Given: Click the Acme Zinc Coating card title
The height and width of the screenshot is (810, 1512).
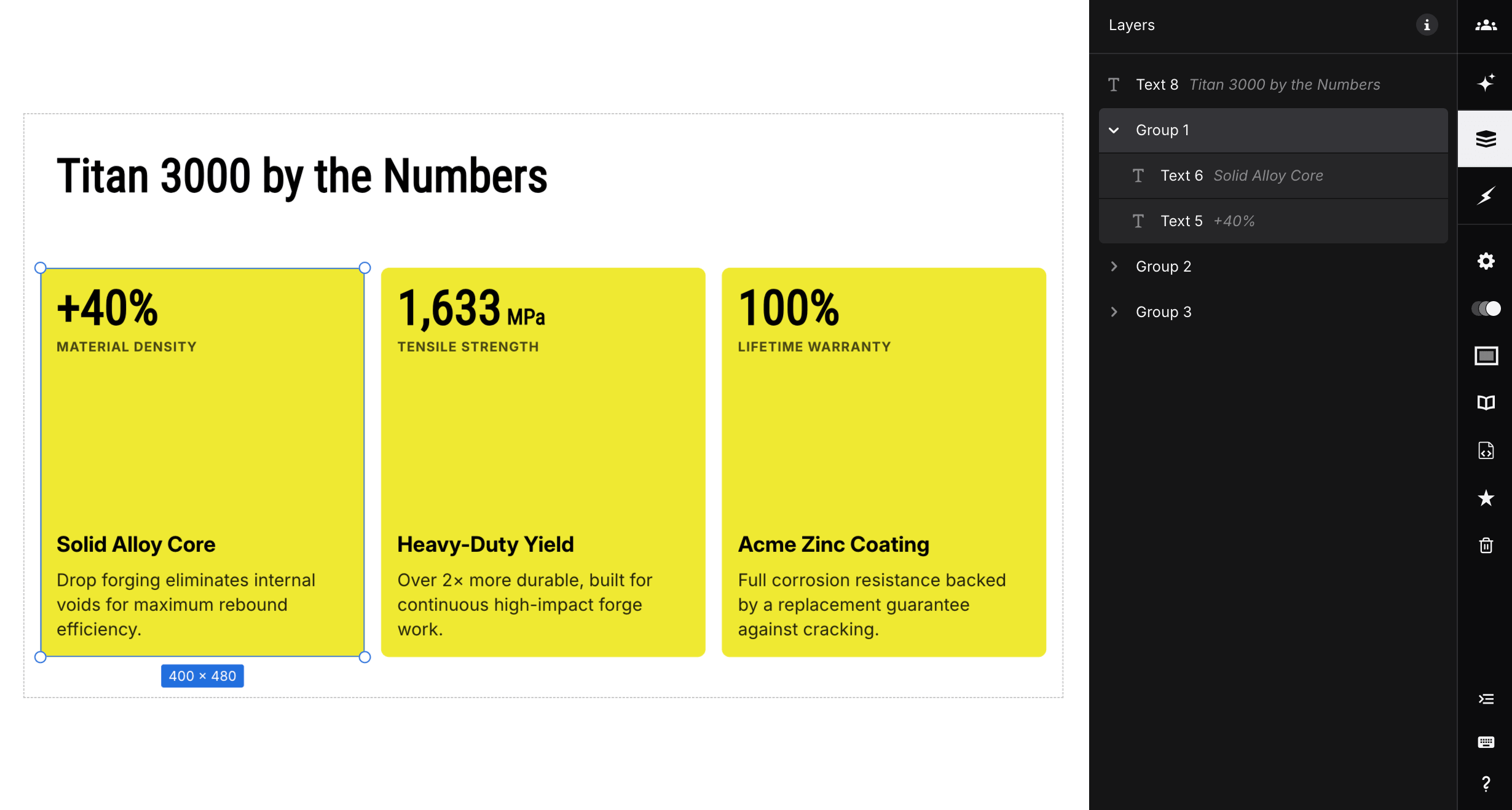Looking at the screenshot, I should pos(833,545).
